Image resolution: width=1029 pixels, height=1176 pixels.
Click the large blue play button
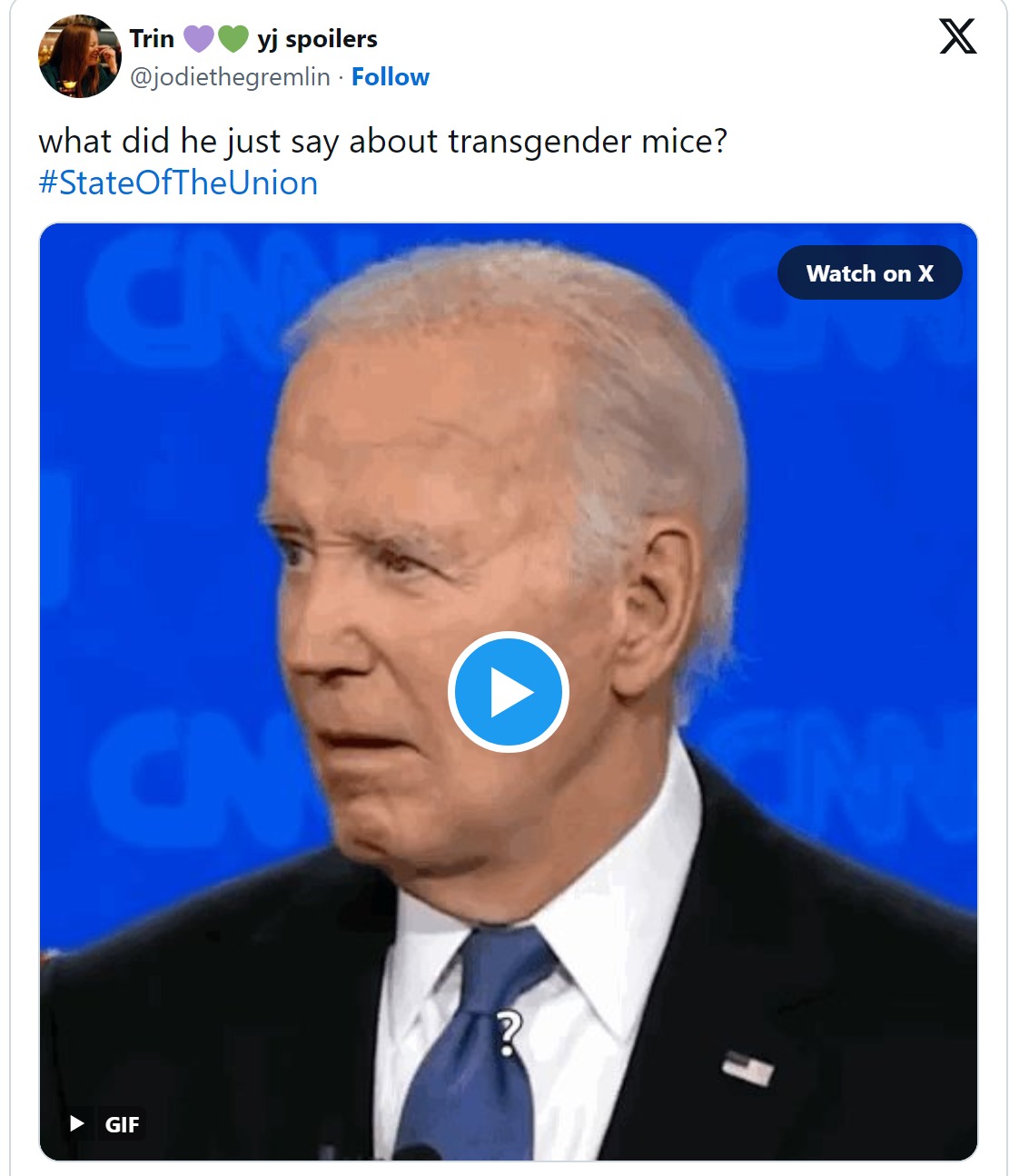click(x=509, y=692)
